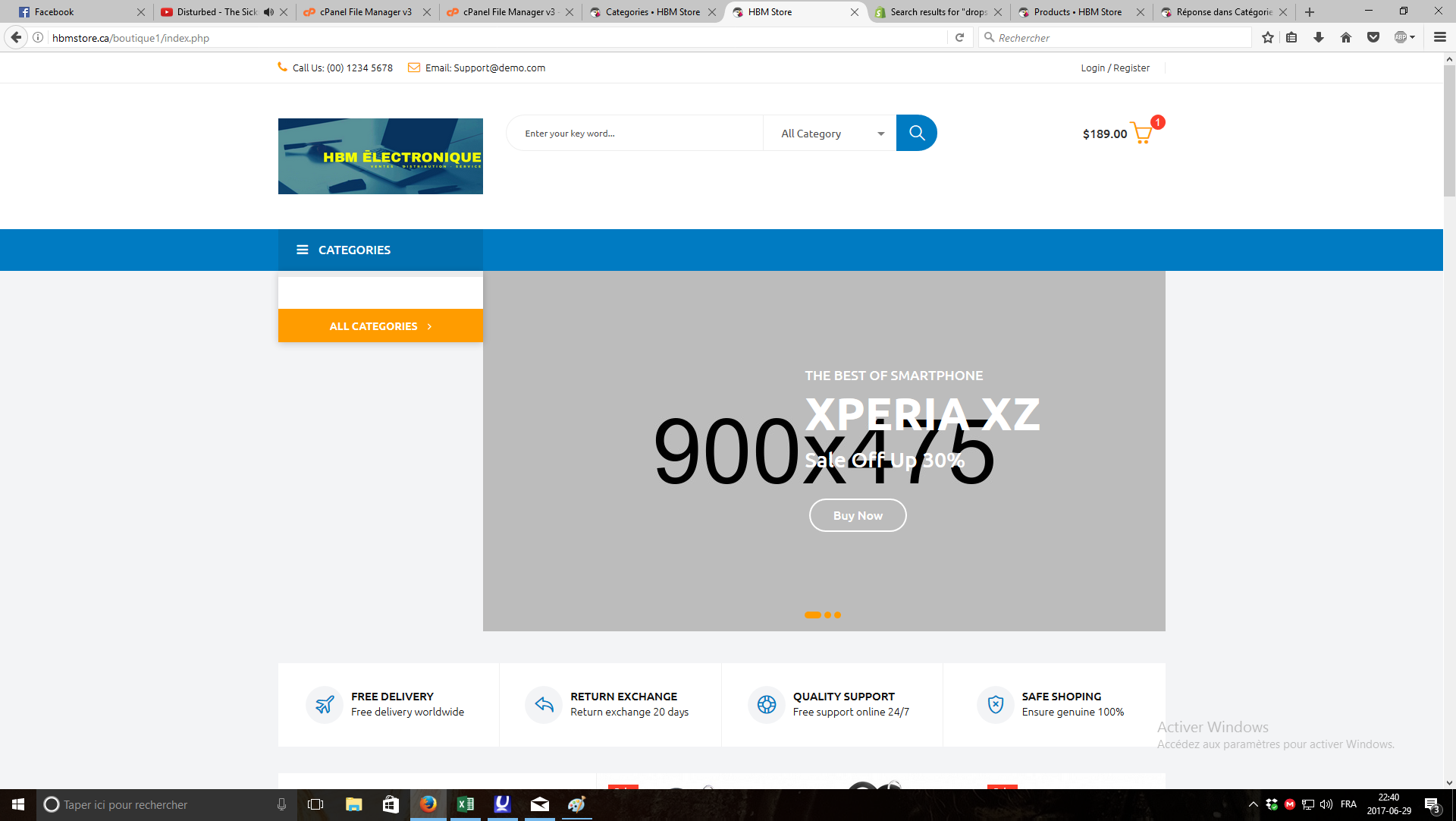This screenshot has height=821, width=1456.
Task: Click the Cortana taskbar search box
Action: pyautogui.click(x=165, y=804)
